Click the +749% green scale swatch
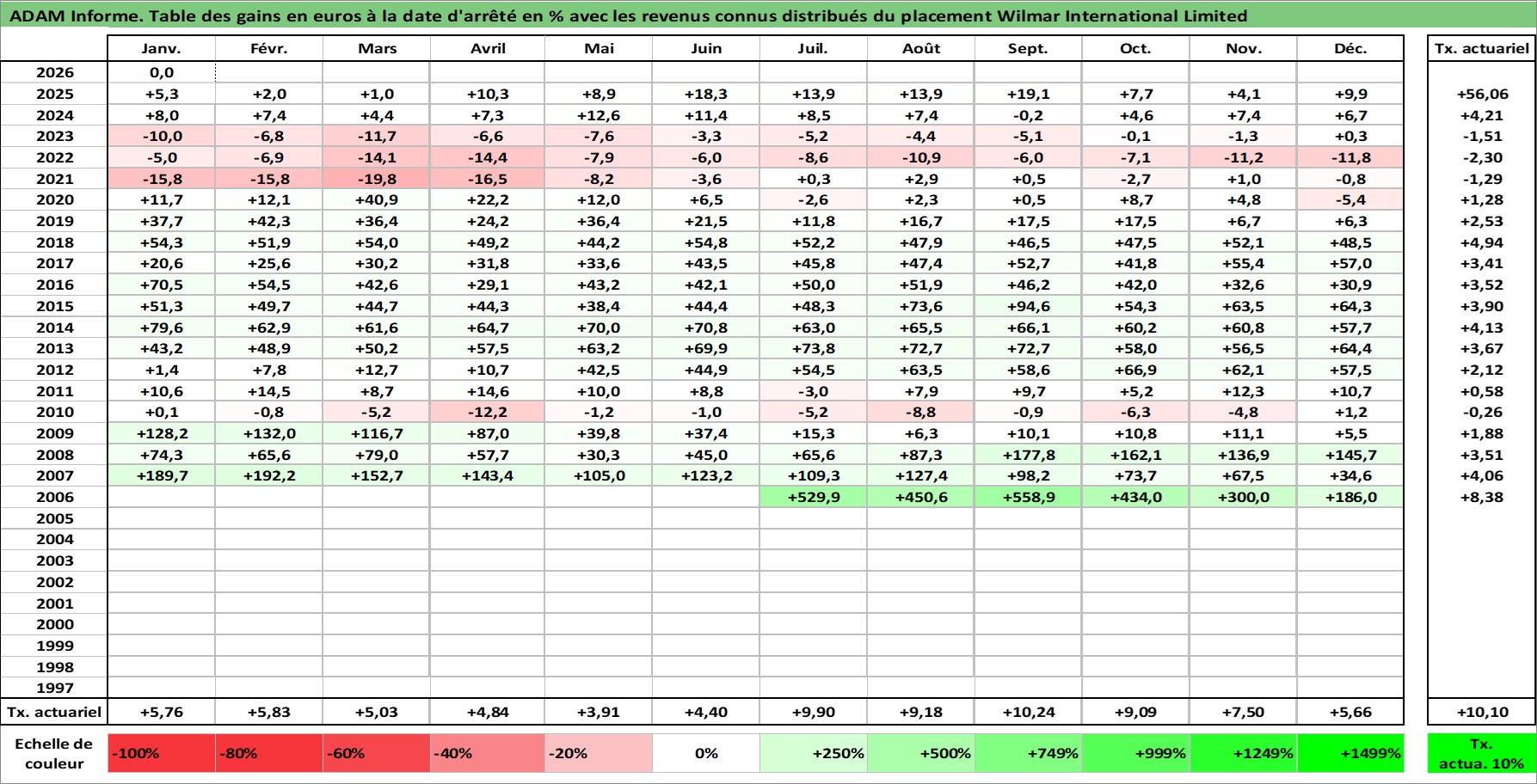The image size is (1537, 784). coord(1029,753)
